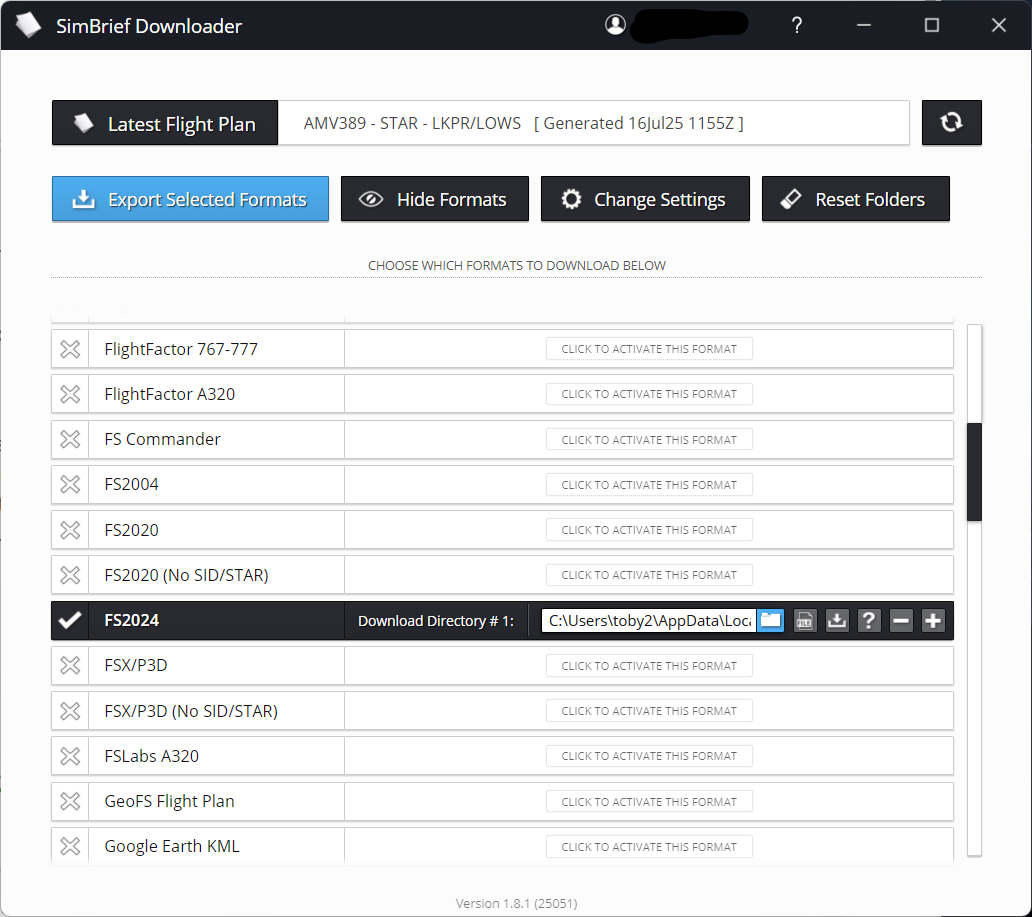This screenshot has height=917, width=1032.
Task: Click the FS2024 custom file name icon
Action: 804,620
